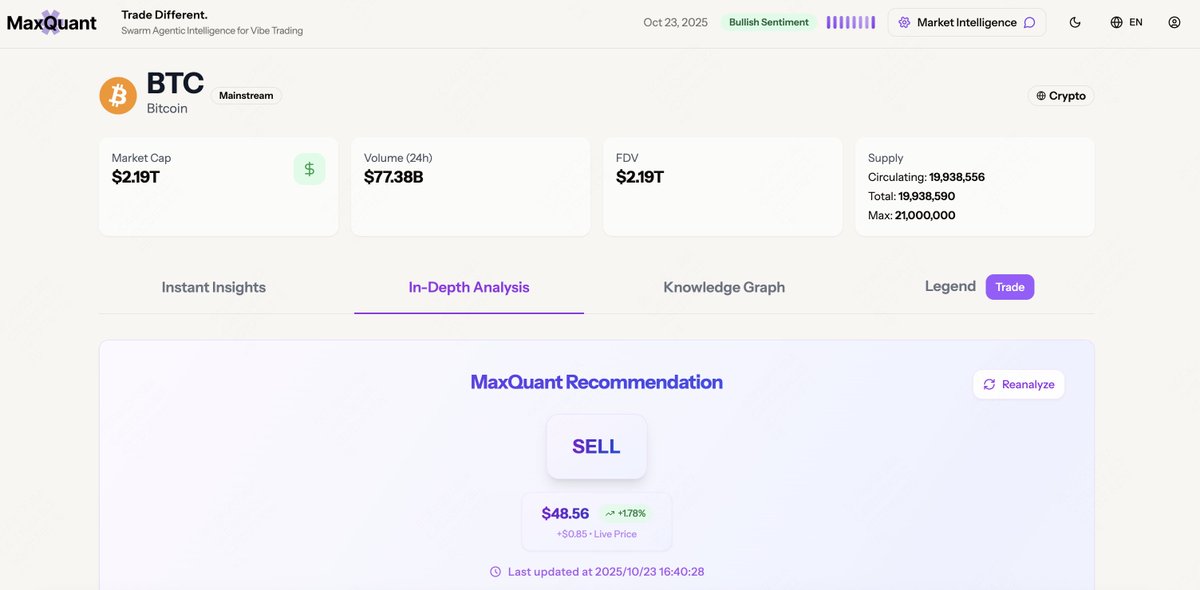Open the EN language selector
Image resolution: width=1200 pixels, height=590 pixels.
tap(1126, 22)
